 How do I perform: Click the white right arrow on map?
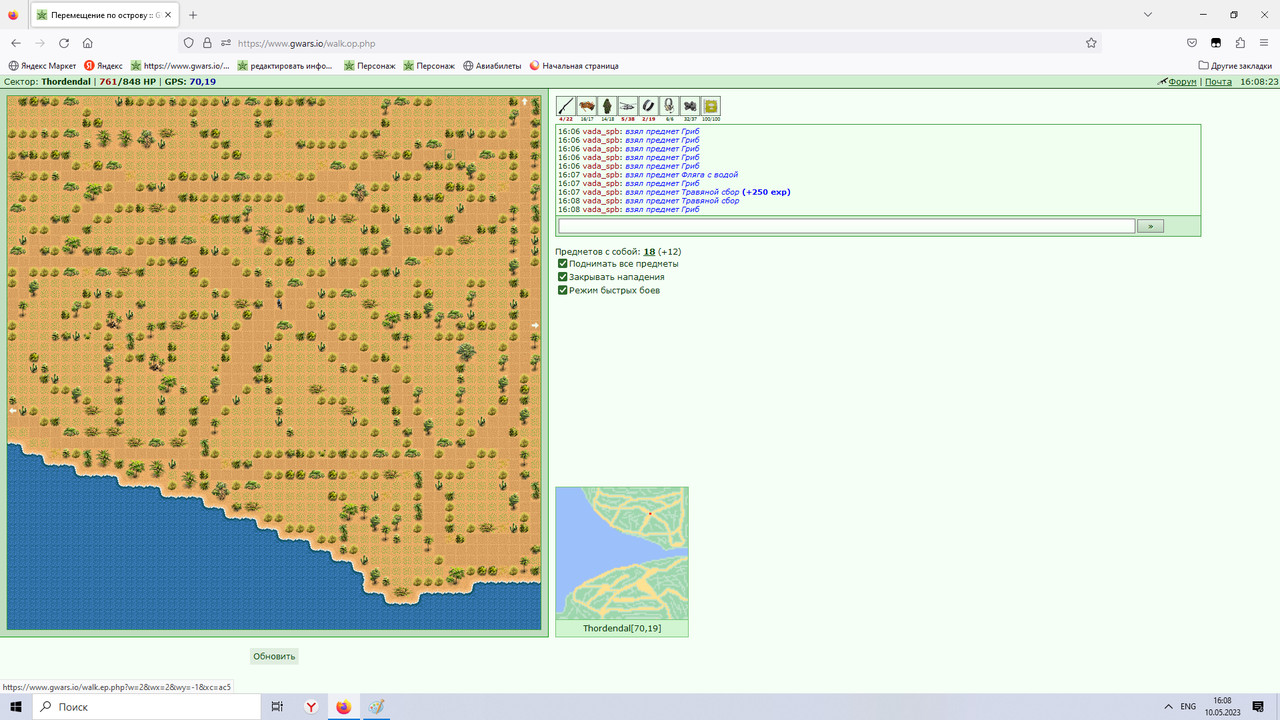pyautogui.click(x=535, y=325)
